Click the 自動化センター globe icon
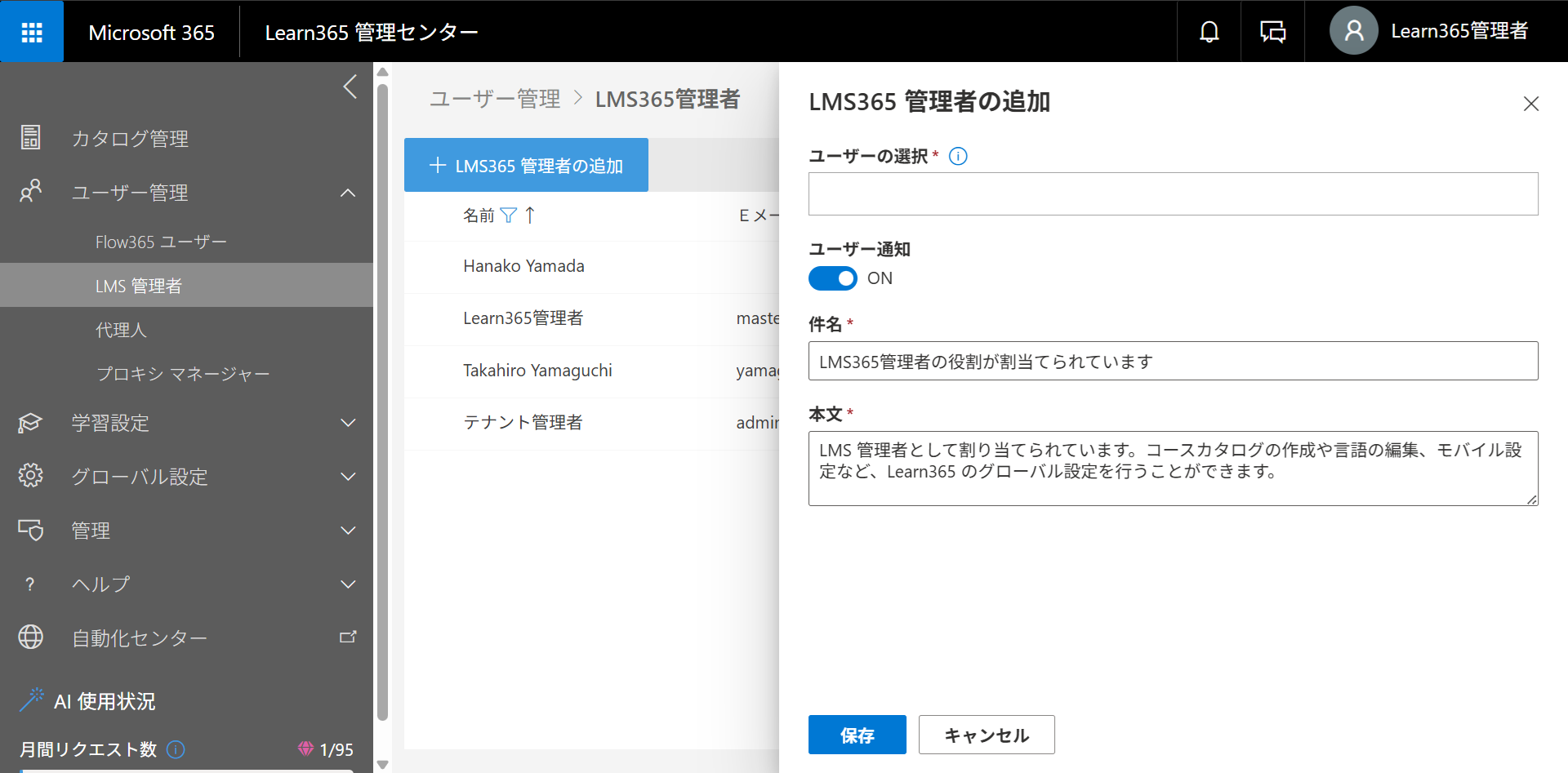This screenshot has width=1568, height=773. point(31,637)
